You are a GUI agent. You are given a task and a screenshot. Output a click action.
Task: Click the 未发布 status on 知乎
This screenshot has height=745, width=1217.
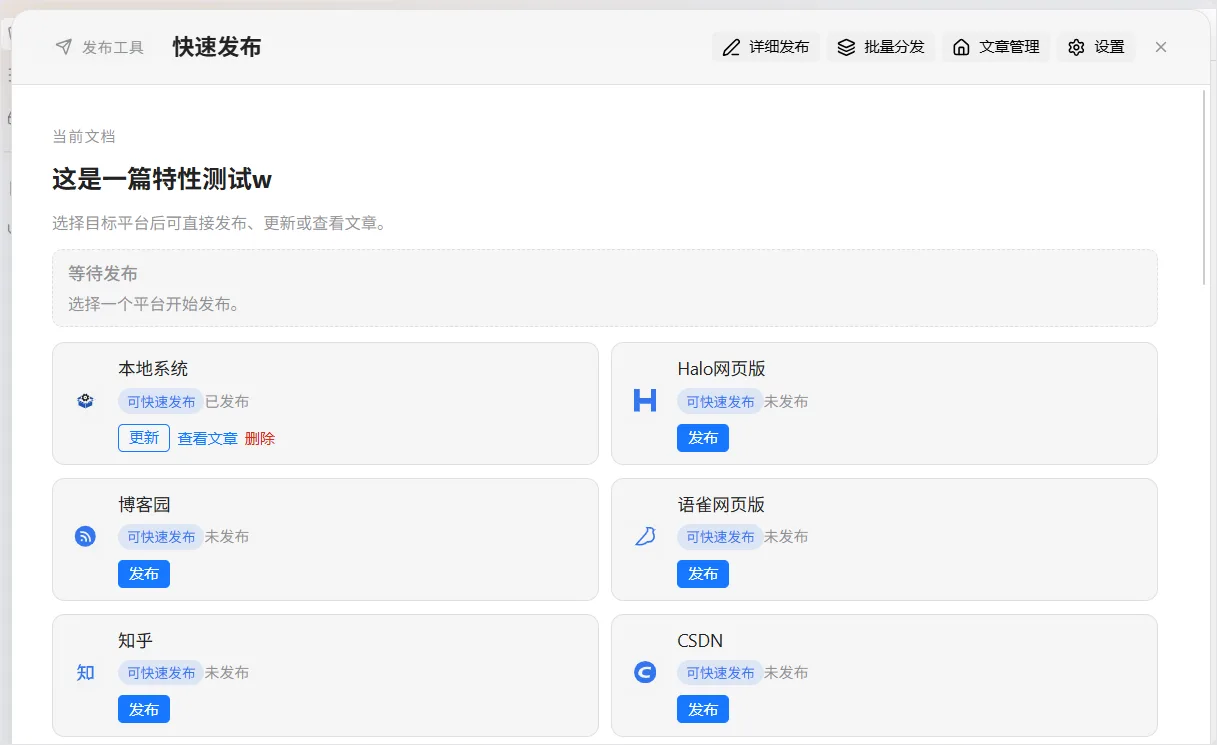tap(227, 673)
